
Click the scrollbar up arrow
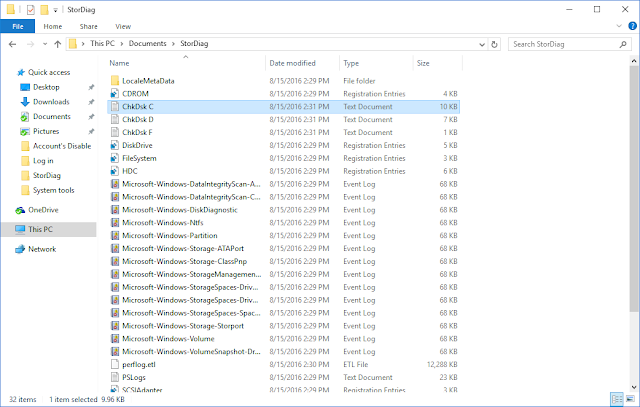click(633, 61)
